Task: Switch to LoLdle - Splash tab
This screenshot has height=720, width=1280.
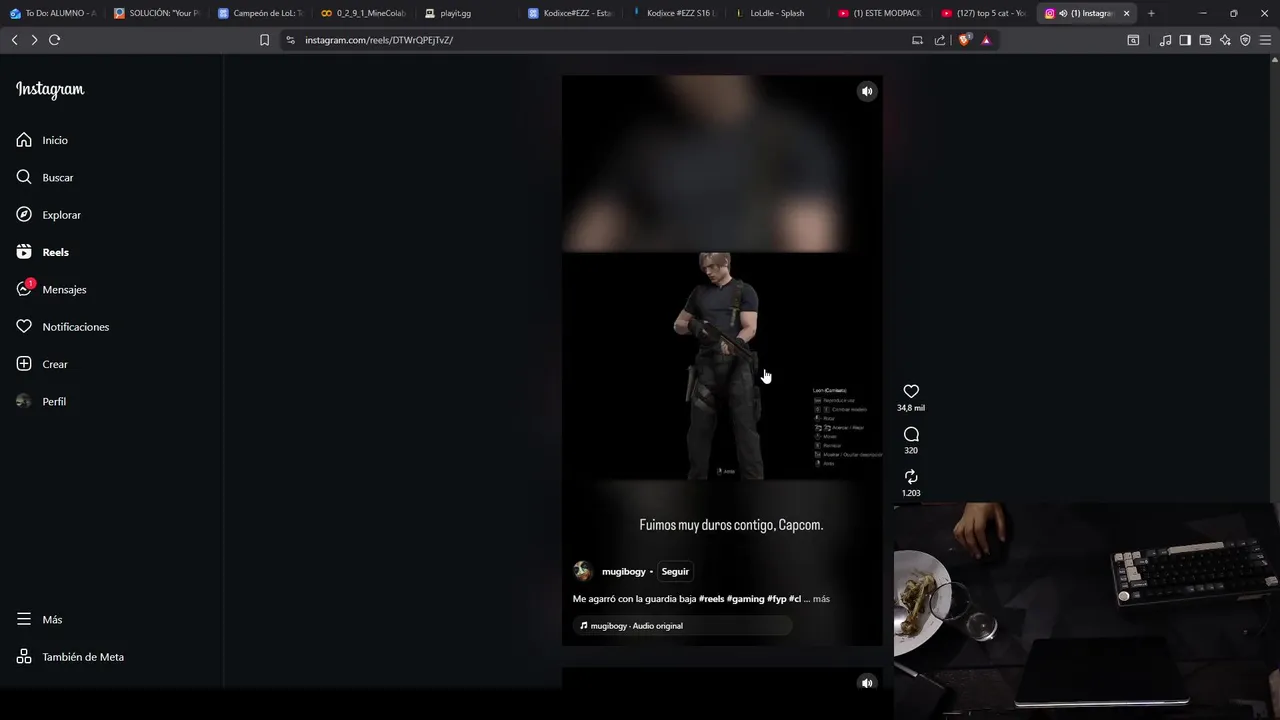Action: [781, 13]
